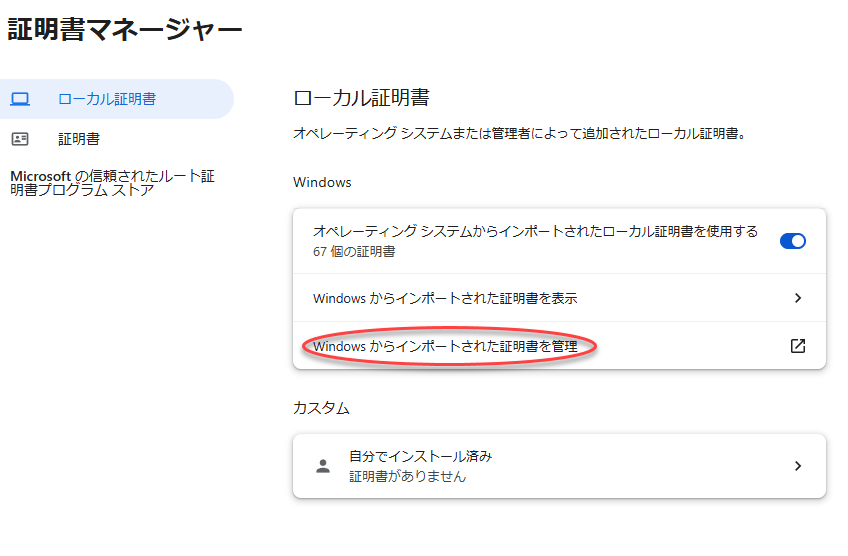The height and width of the screenshot is (556, 848).
Task: Click the person icon for 自分でインストール済み
Action: 322,466
